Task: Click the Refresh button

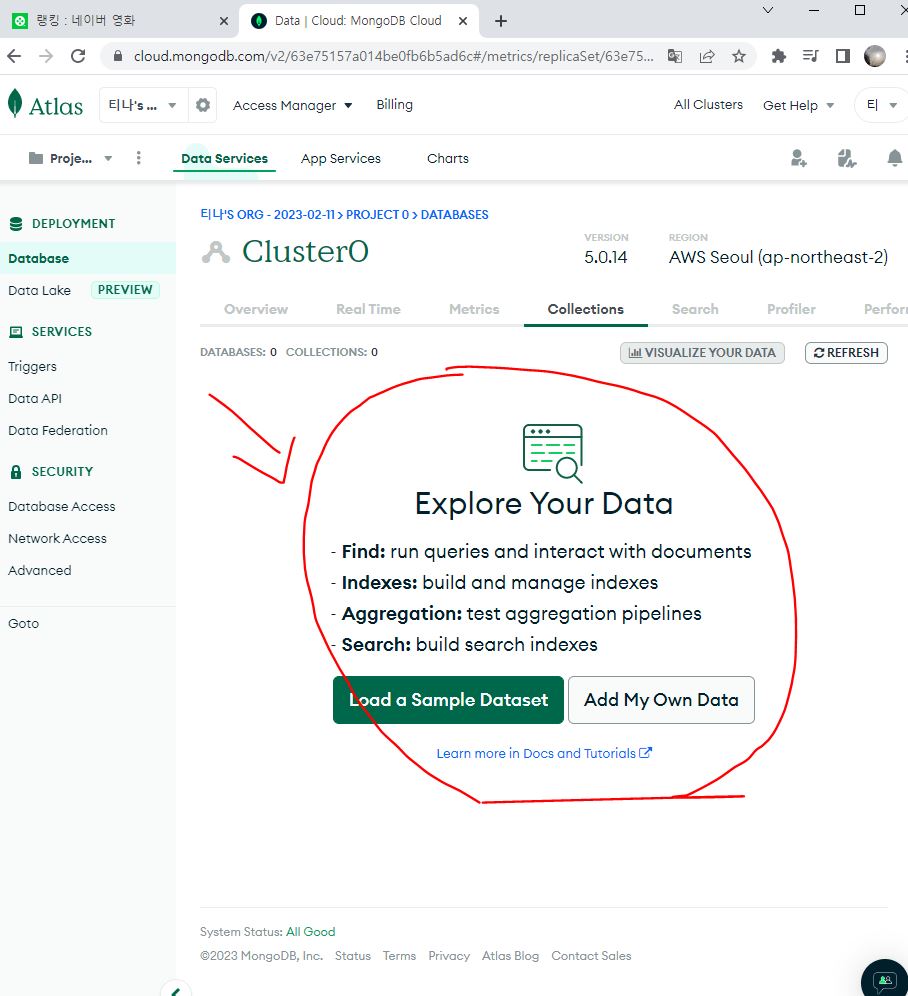Action: (x=846, y=353)
